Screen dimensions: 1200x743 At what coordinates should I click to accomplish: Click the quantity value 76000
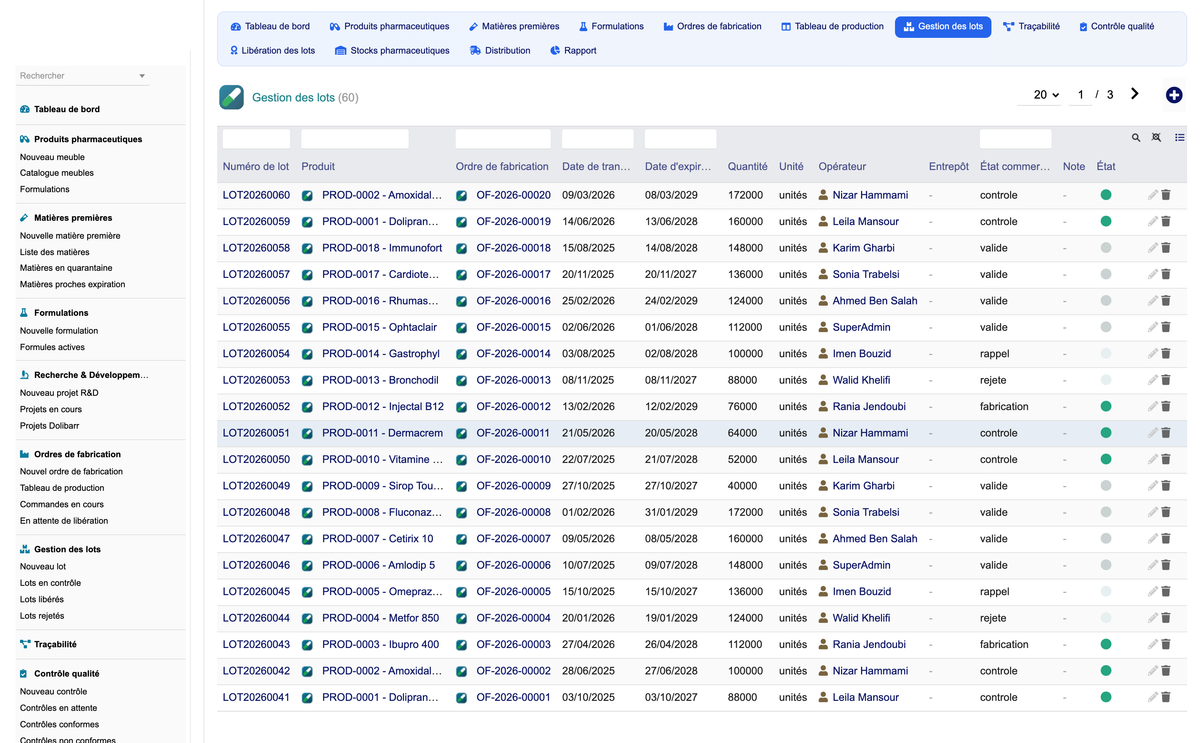point(745,407)
